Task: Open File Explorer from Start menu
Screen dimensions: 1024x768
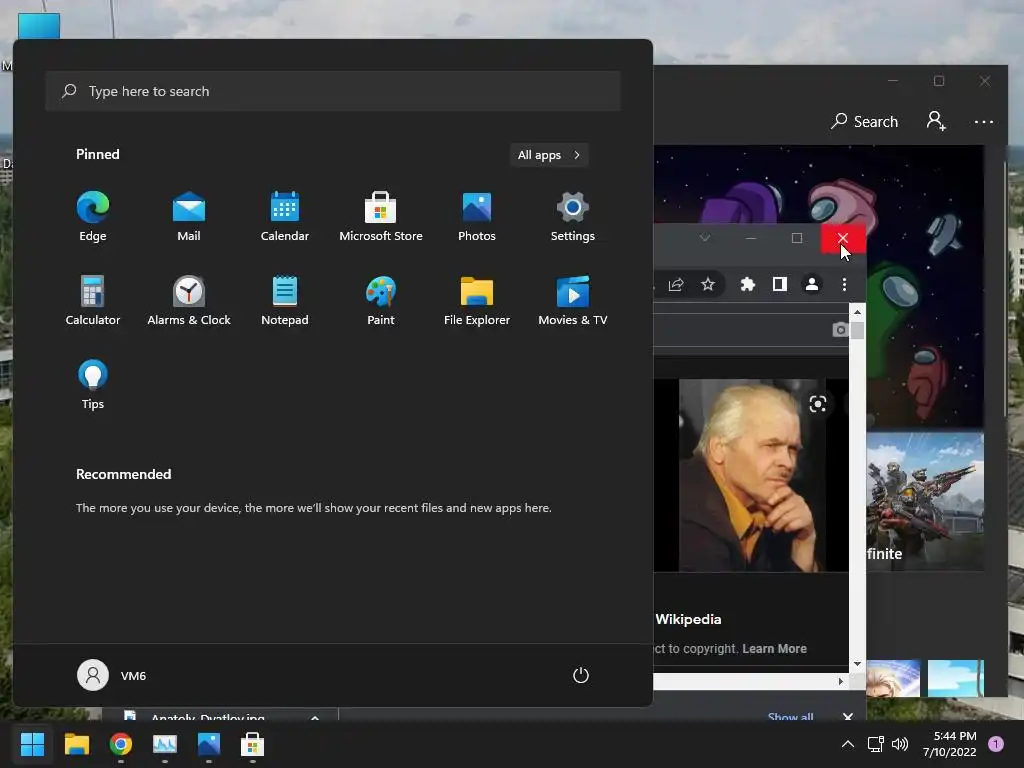Action: click(477, 301)
